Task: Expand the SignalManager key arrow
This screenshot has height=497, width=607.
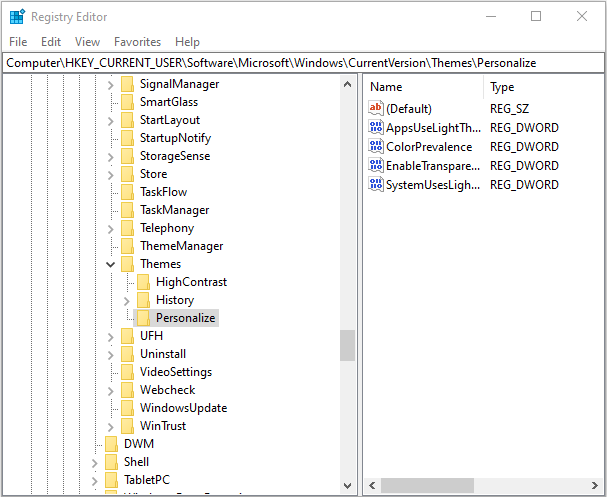Action: coord(110,84)
